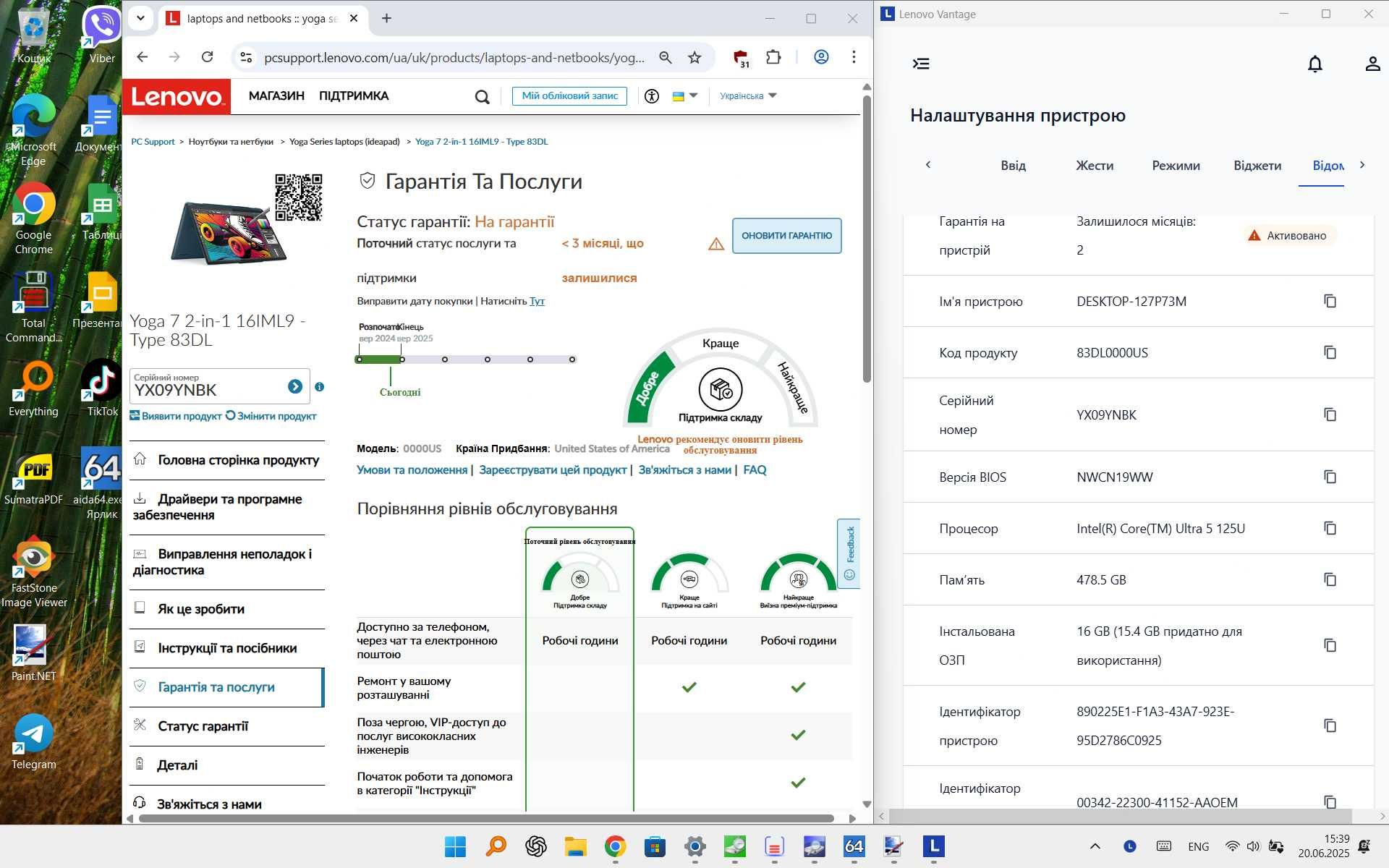Toggle Lenovo Vantage navigation menu icon
Screen dimensions: 1389x868
click(x=921, y=64)
